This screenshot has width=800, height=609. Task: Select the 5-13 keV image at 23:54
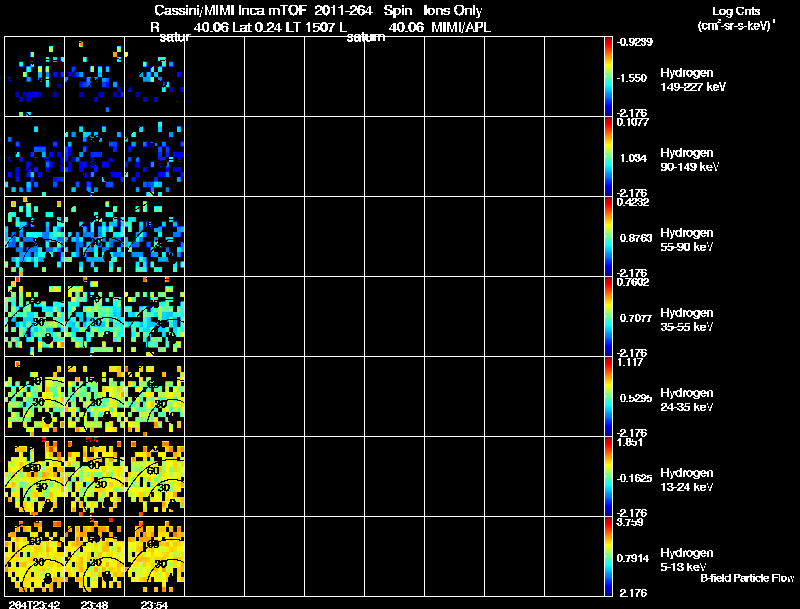click(x=155, y=556)
